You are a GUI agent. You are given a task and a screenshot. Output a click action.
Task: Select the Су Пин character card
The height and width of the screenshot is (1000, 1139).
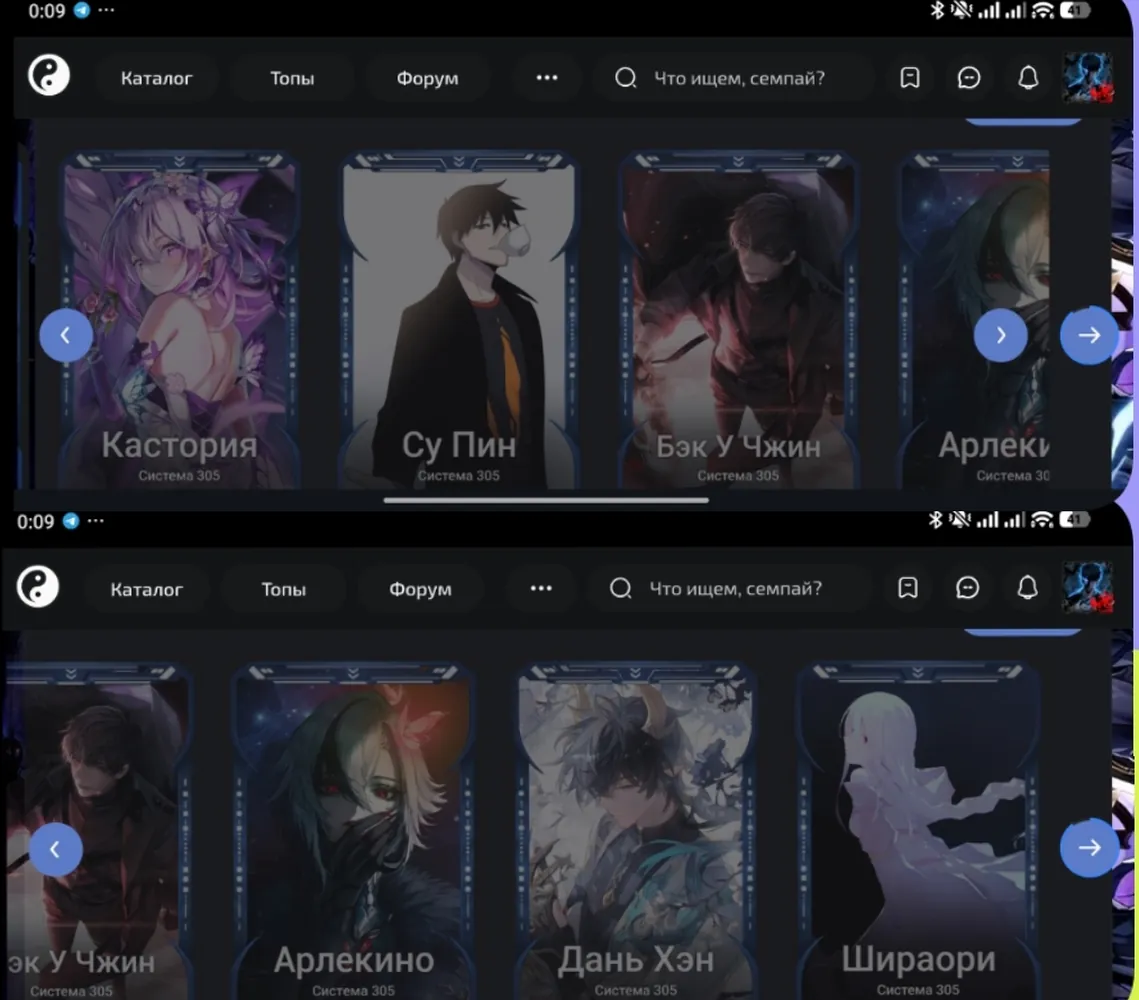(458, 320)
